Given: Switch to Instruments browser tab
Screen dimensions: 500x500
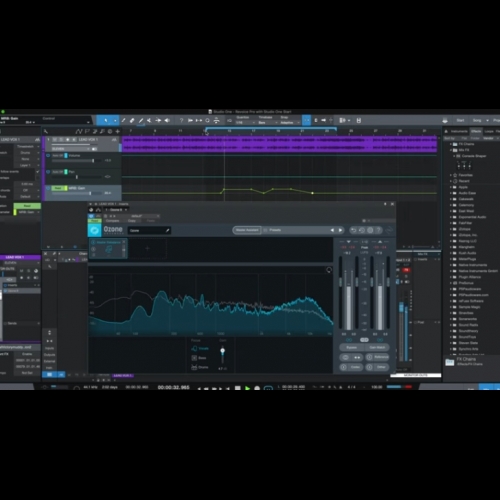Looking at the screenshot, I should (x=459, y=131).
